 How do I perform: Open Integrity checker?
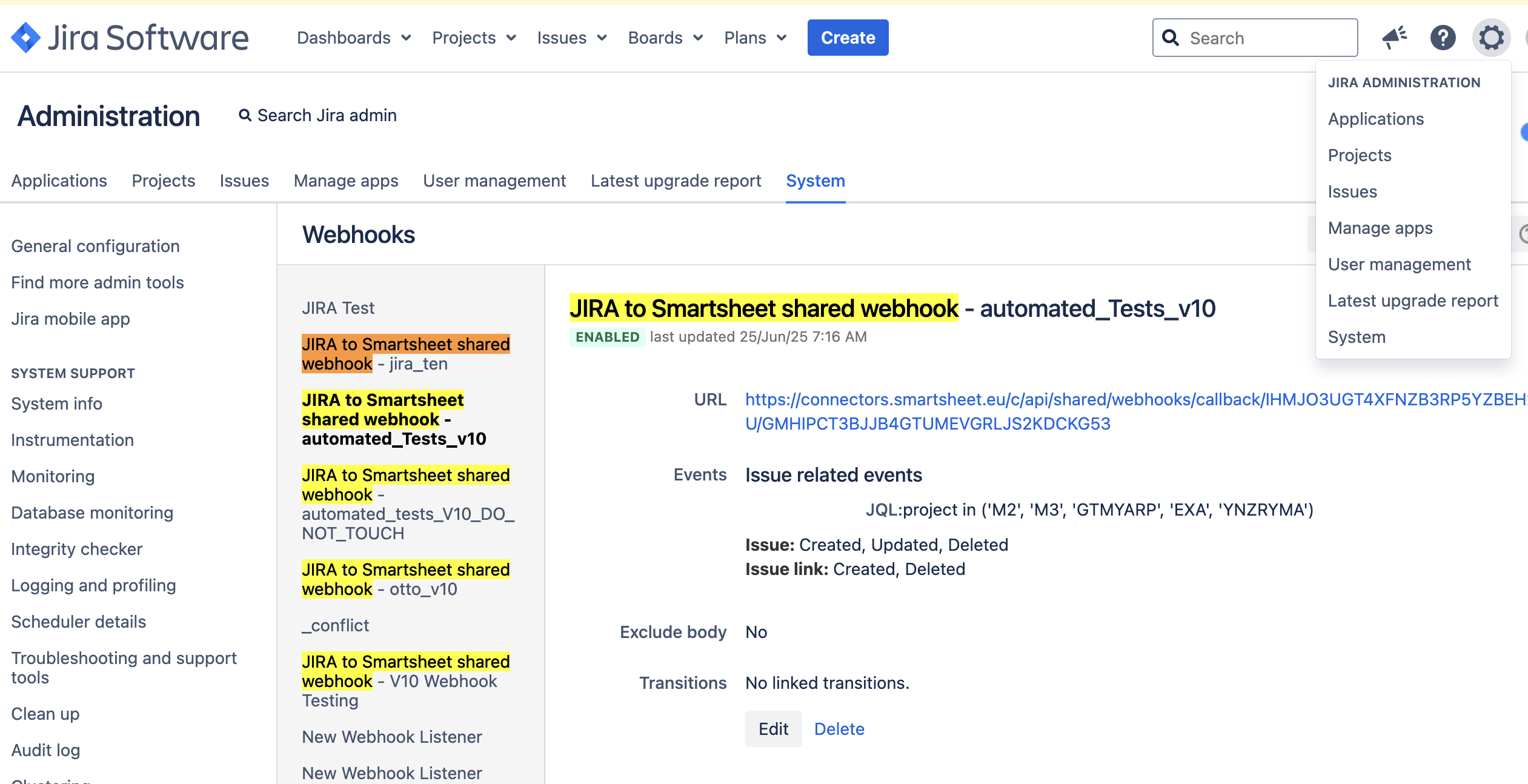(x=76, y=549)
